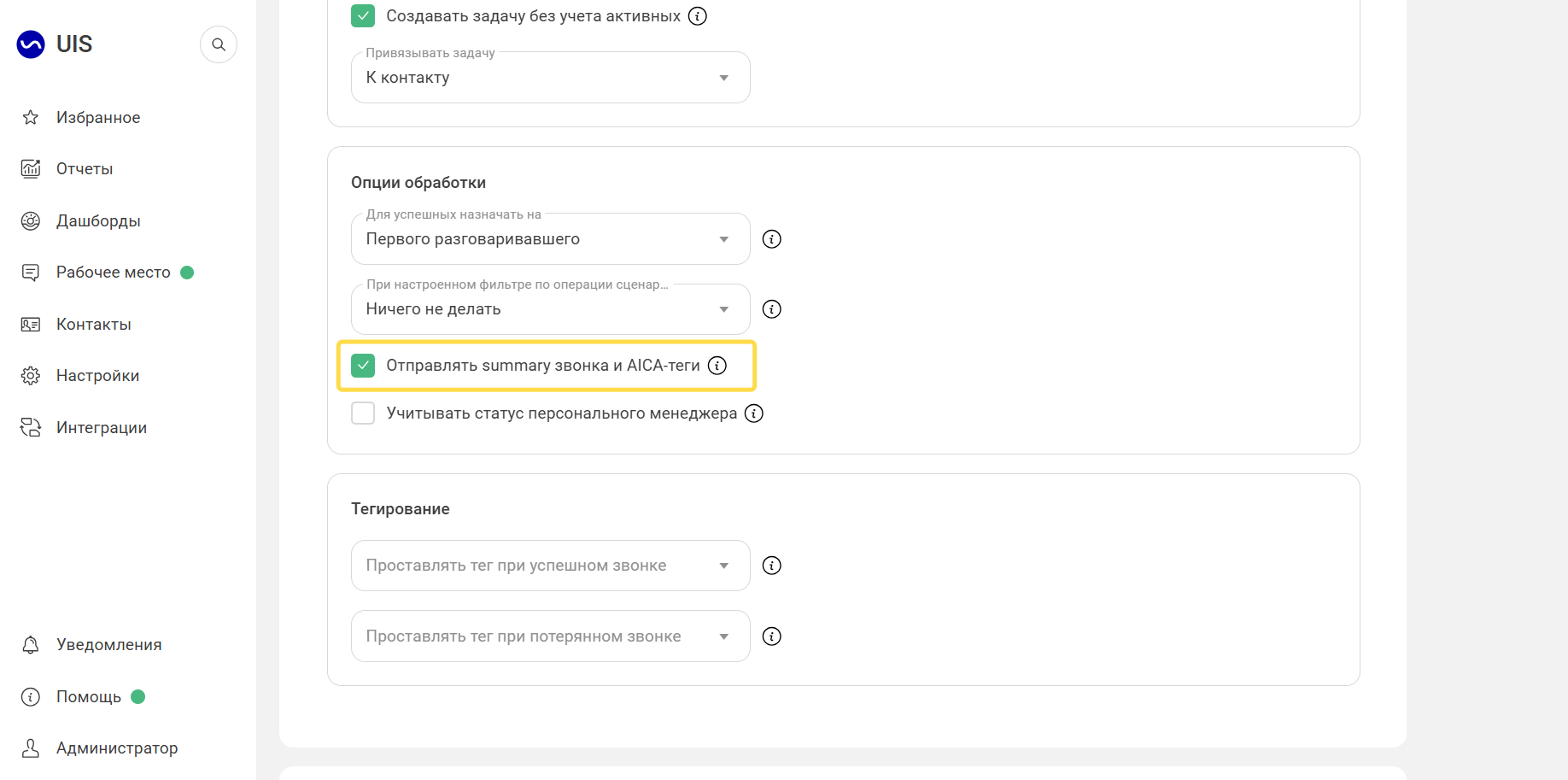Image resolution: width=1568 pixels, height=780 pixels.
Task: Expand the Привязывать задачу dropdown
Action: pyautogui.click(x=551, y=78)
